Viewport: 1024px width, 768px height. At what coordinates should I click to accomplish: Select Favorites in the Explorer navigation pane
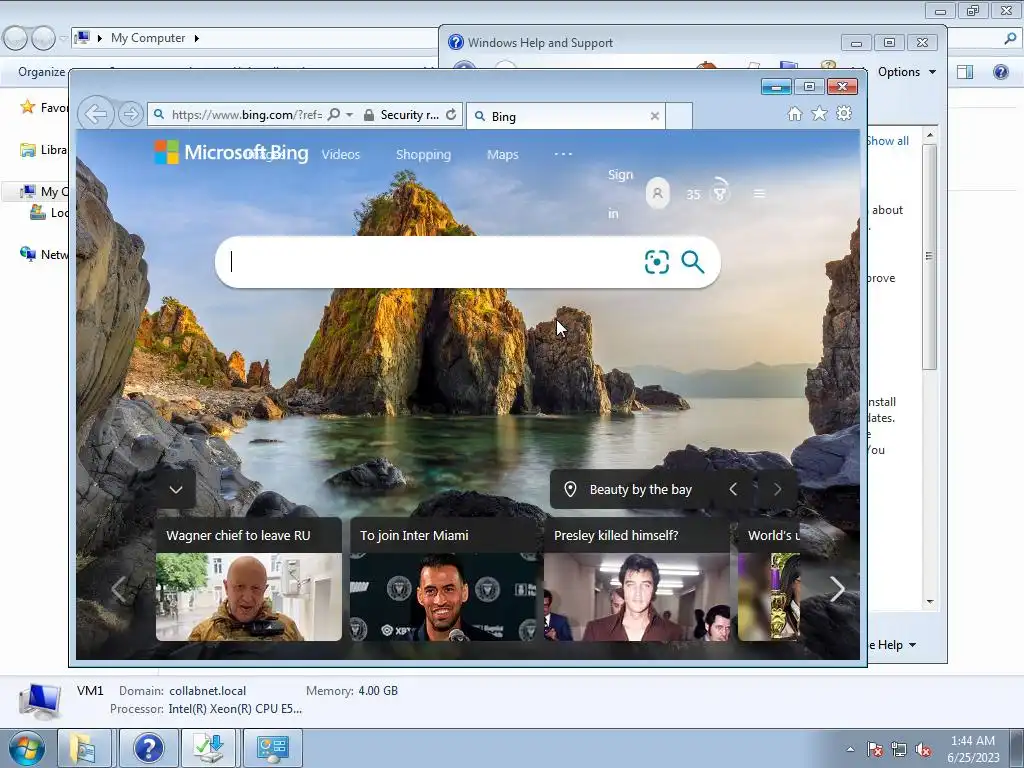43,107
